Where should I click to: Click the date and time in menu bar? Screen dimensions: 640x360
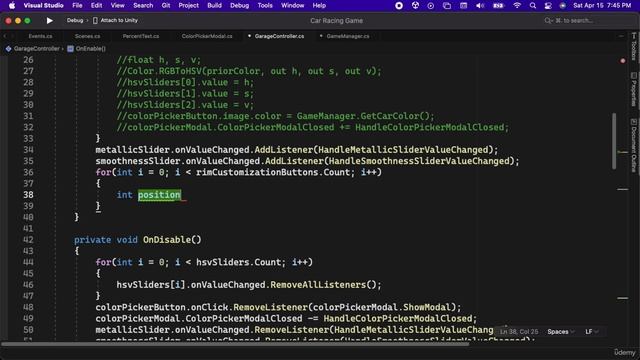[x=602, y=5]
